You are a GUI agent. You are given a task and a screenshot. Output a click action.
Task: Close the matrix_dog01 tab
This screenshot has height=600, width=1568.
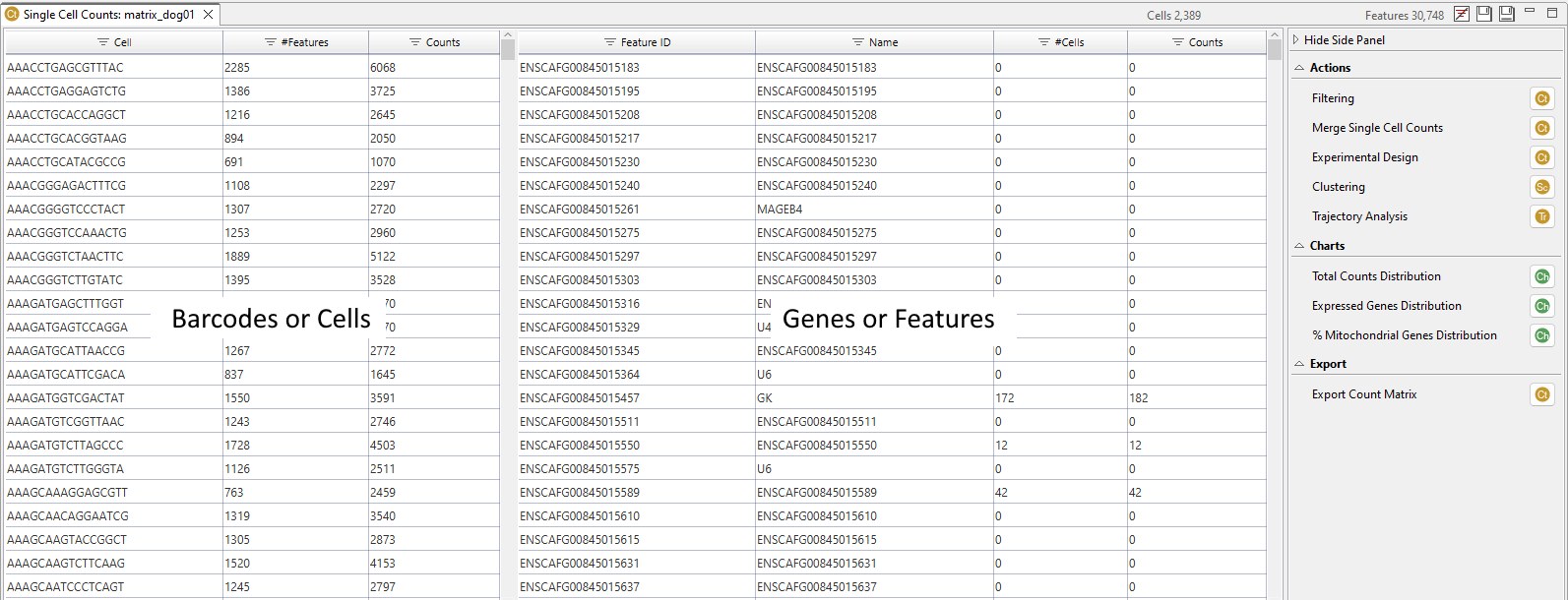pyautogui.click(x=208, y=15)
